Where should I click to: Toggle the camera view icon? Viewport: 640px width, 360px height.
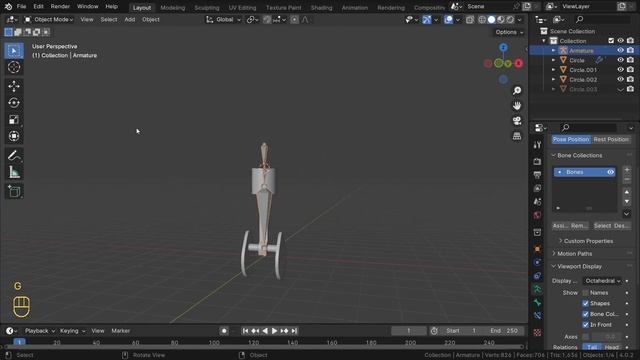pos(517,121)
